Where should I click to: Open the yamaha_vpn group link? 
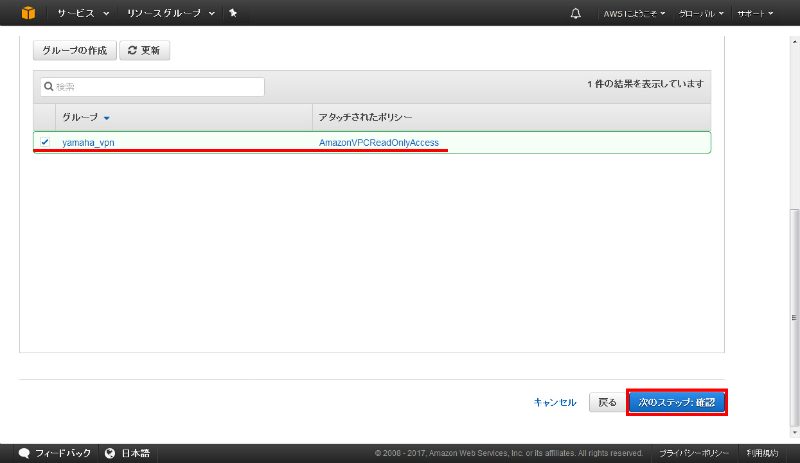88,142
